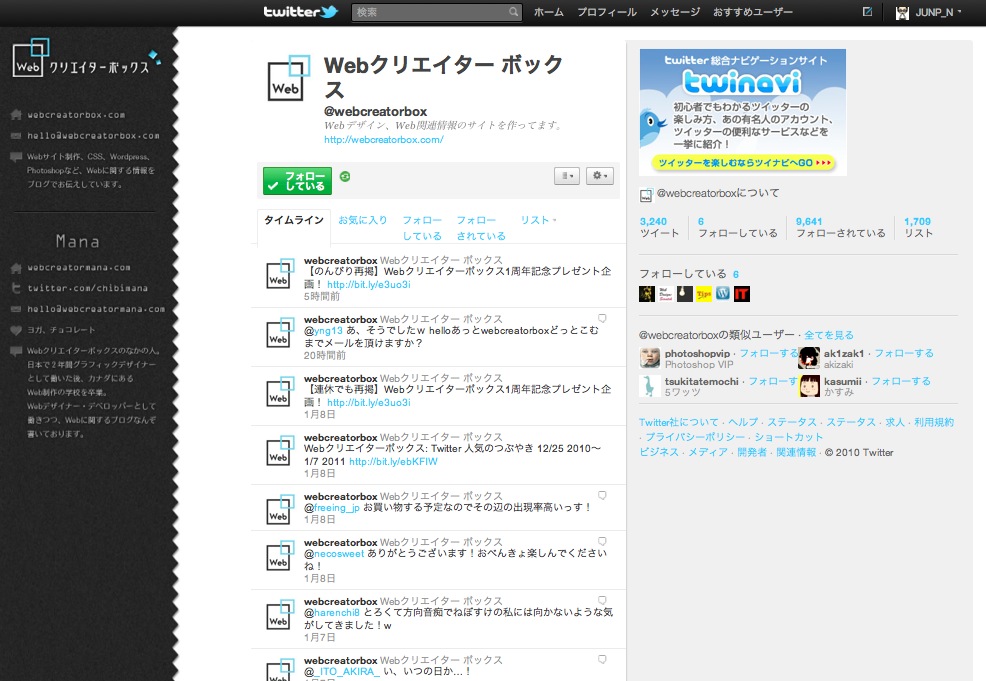The image size is (986, 681).
Task: Open the 利用規約 footer link
Action: point(934,423)
